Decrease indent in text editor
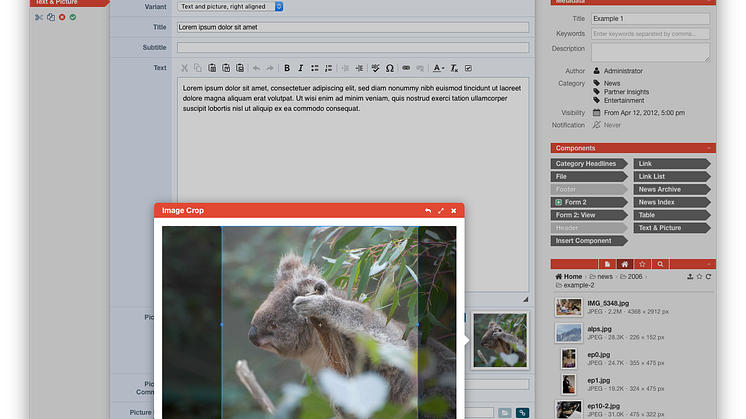This screenshot has height=419, width=746. pos(345,68)
